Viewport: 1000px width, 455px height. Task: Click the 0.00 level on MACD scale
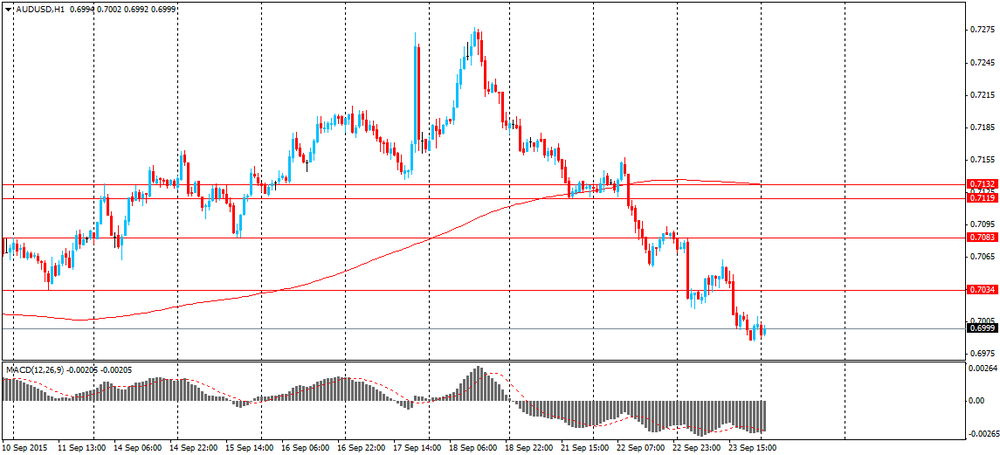pyautogui.click(x=975, y=401)
